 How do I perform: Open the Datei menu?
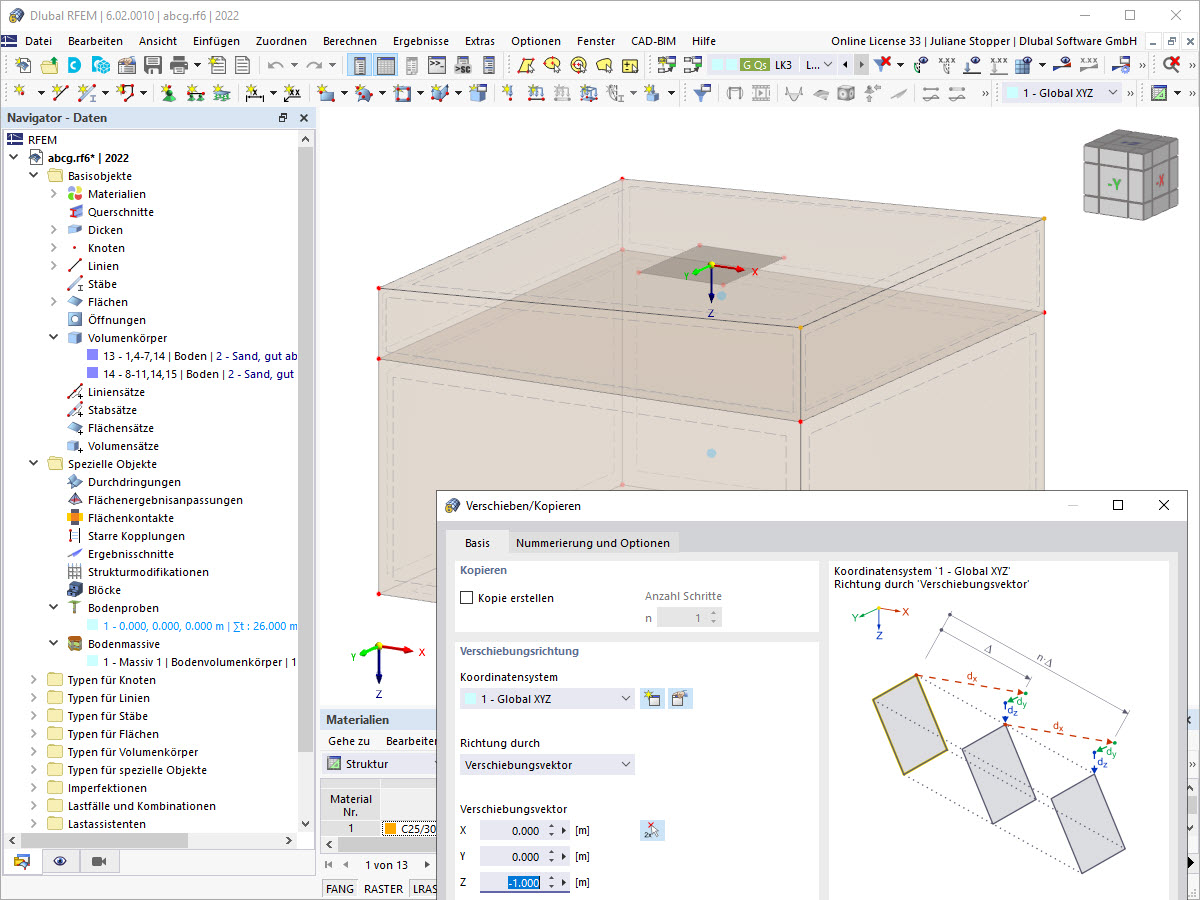38,41
